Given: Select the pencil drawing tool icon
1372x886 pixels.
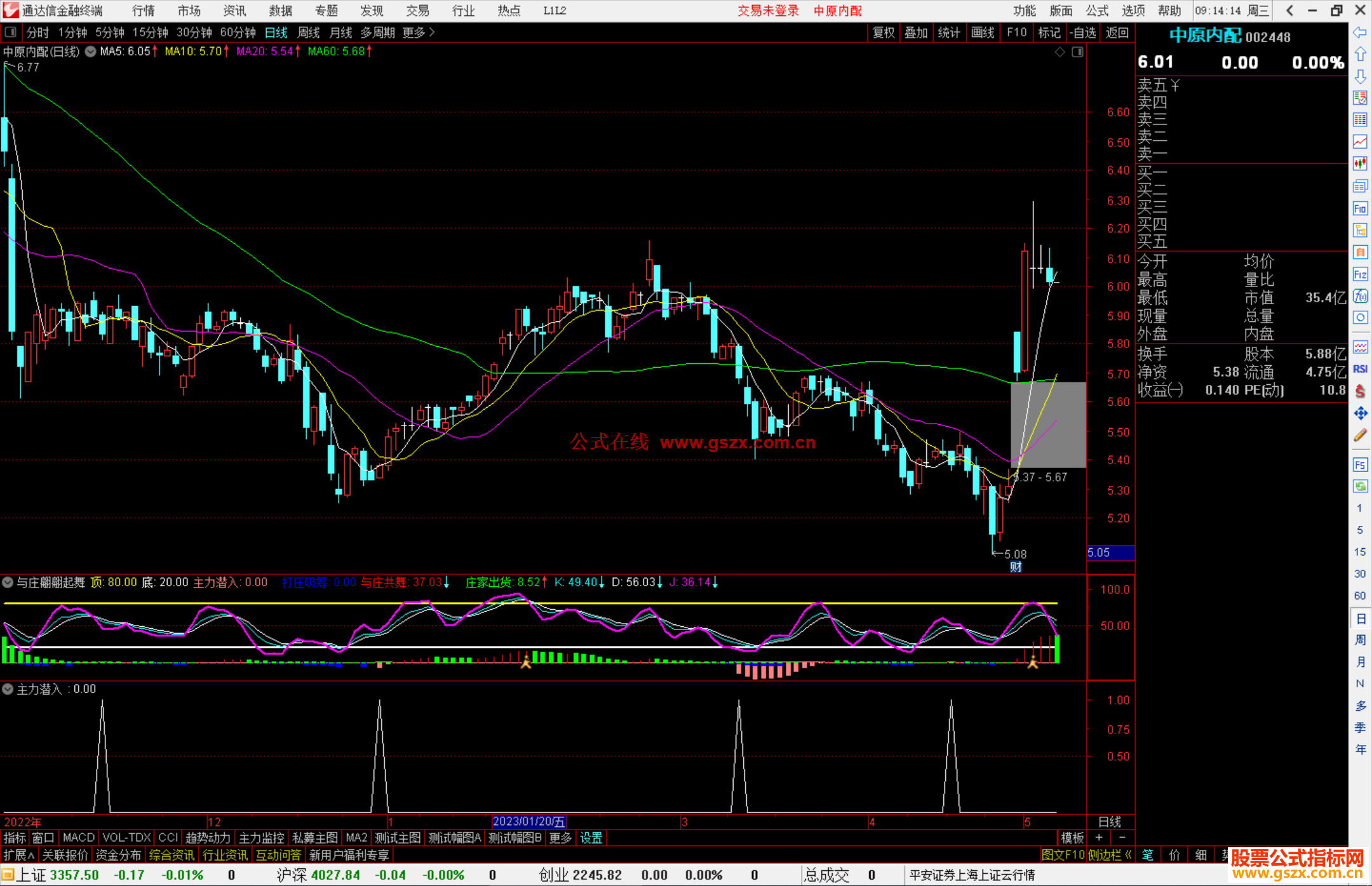Looking at the screenshot, I should click(x=1360, y=436).
